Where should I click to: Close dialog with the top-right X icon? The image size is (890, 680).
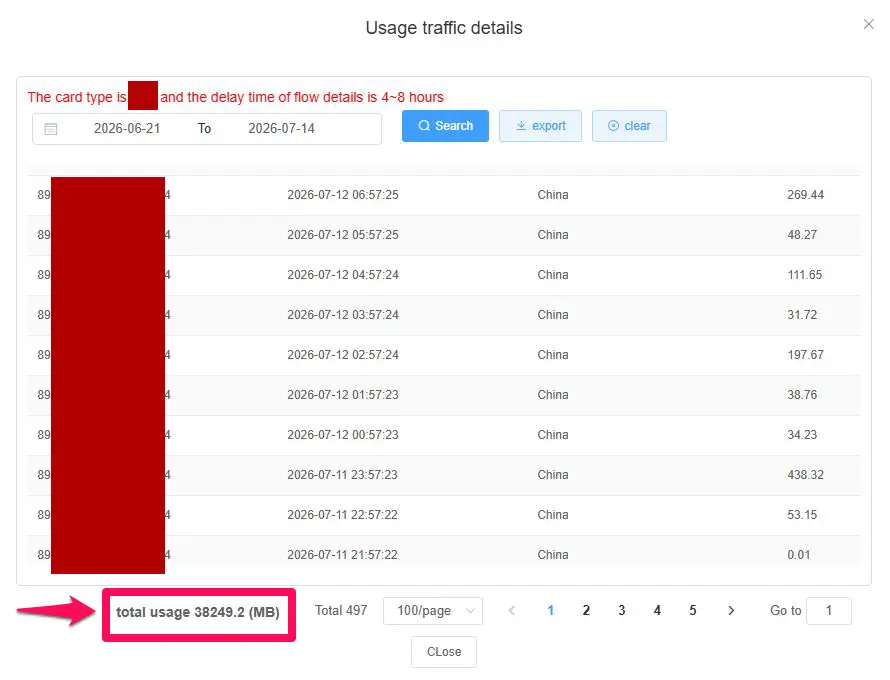pos(868,24)
